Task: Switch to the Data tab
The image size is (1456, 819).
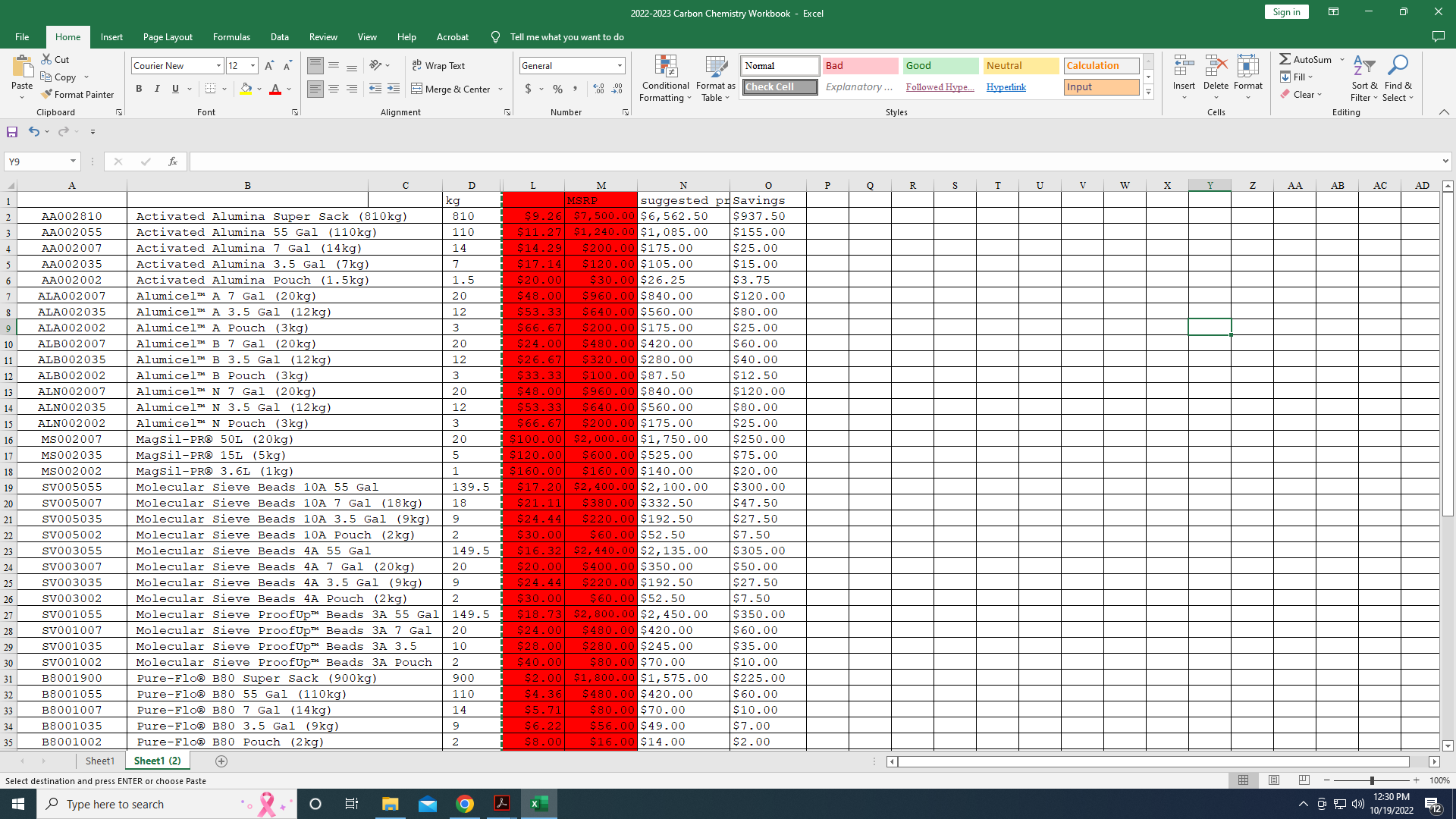Action: coord(280,36)
